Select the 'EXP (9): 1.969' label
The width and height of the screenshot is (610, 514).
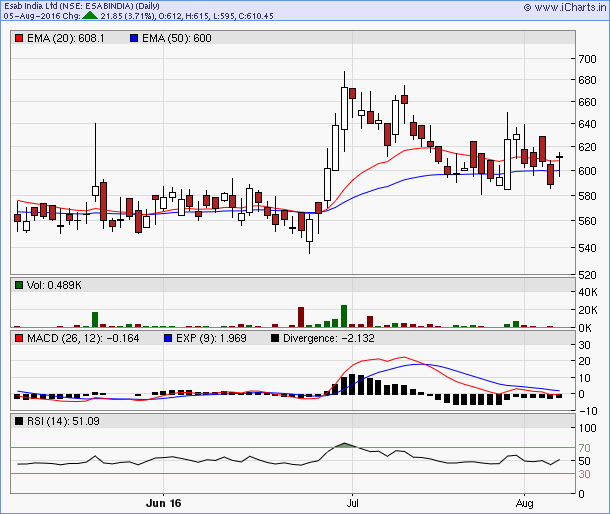point(211,338)
